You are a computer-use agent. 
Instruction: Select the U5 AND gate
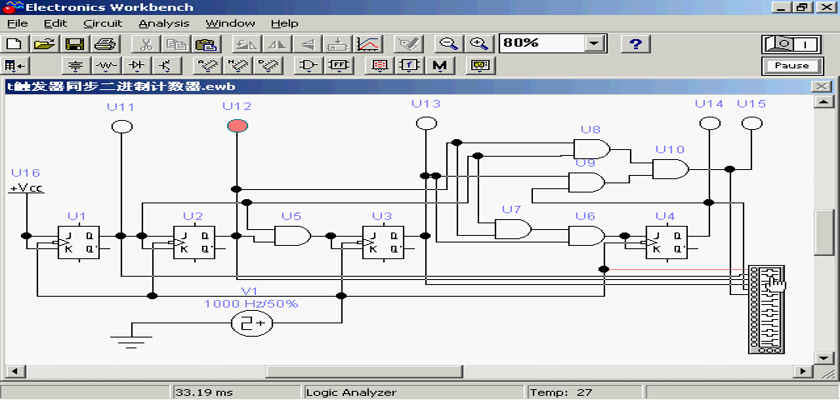pyautogui.click(x=292, y=236)
